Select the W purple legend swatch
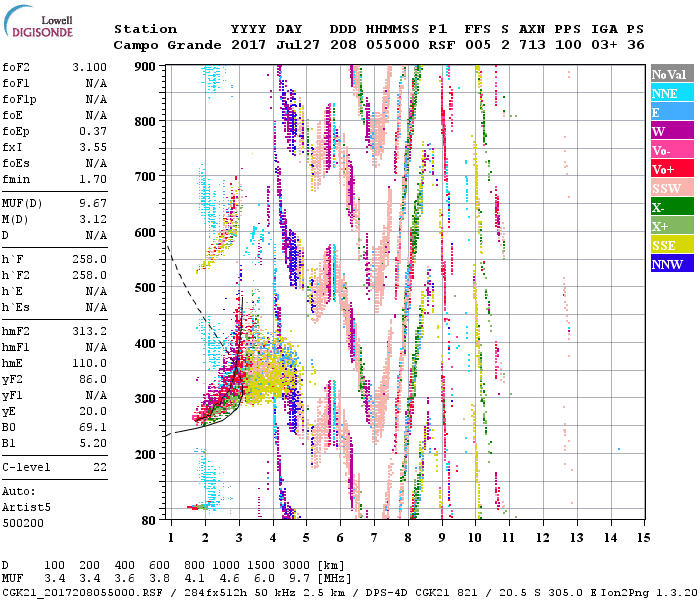 [x=671, y=131]
